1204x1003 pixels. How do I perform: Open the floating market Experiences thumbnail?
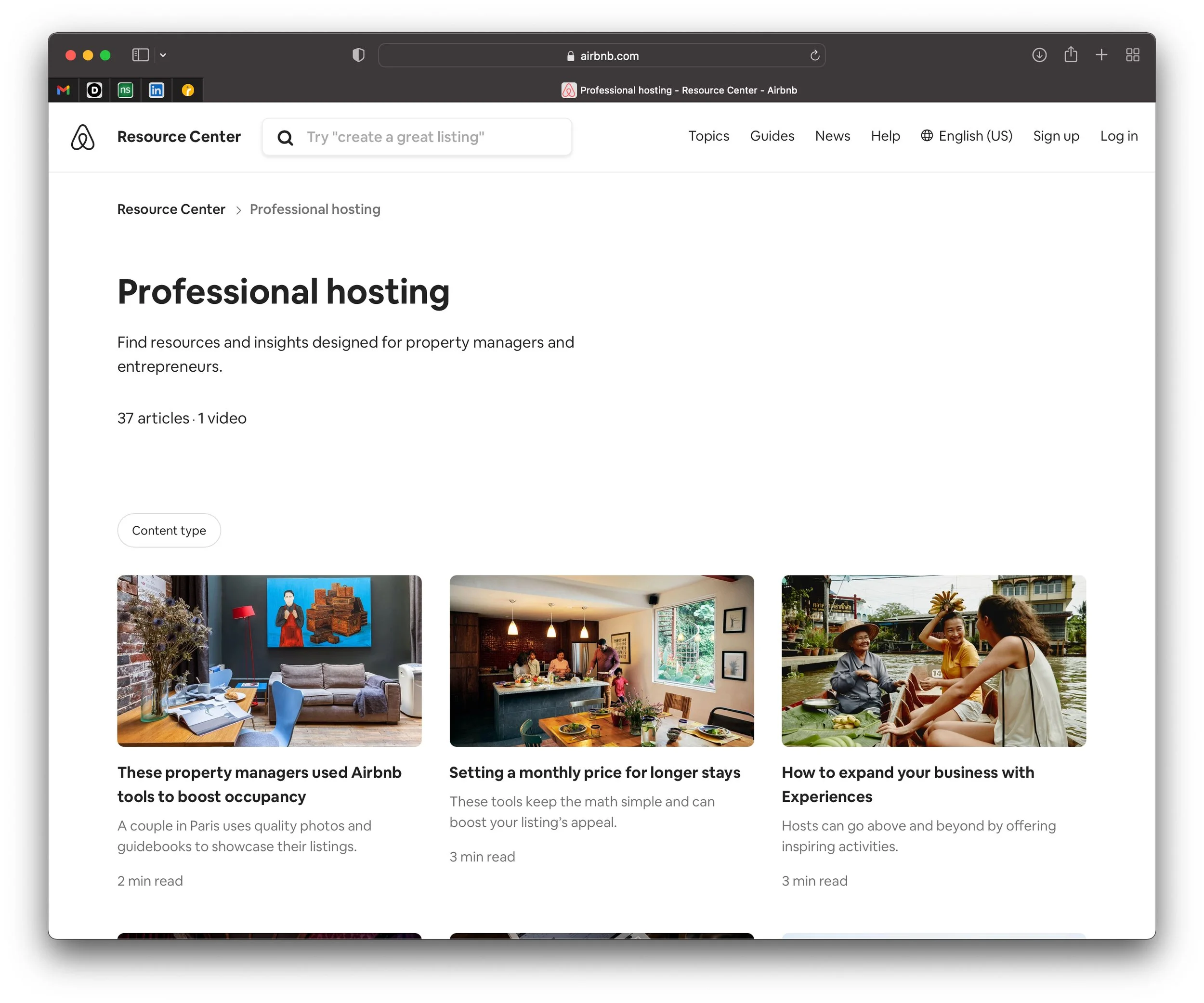coord(933,660)
